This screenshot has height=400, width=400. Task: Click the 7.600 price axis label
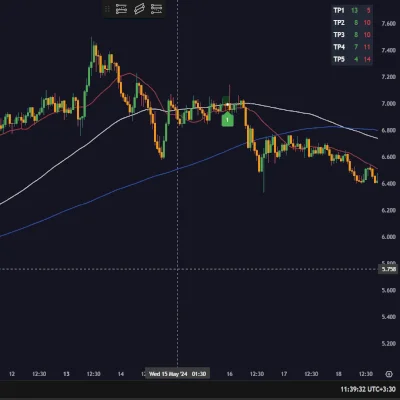click(389, 24)
